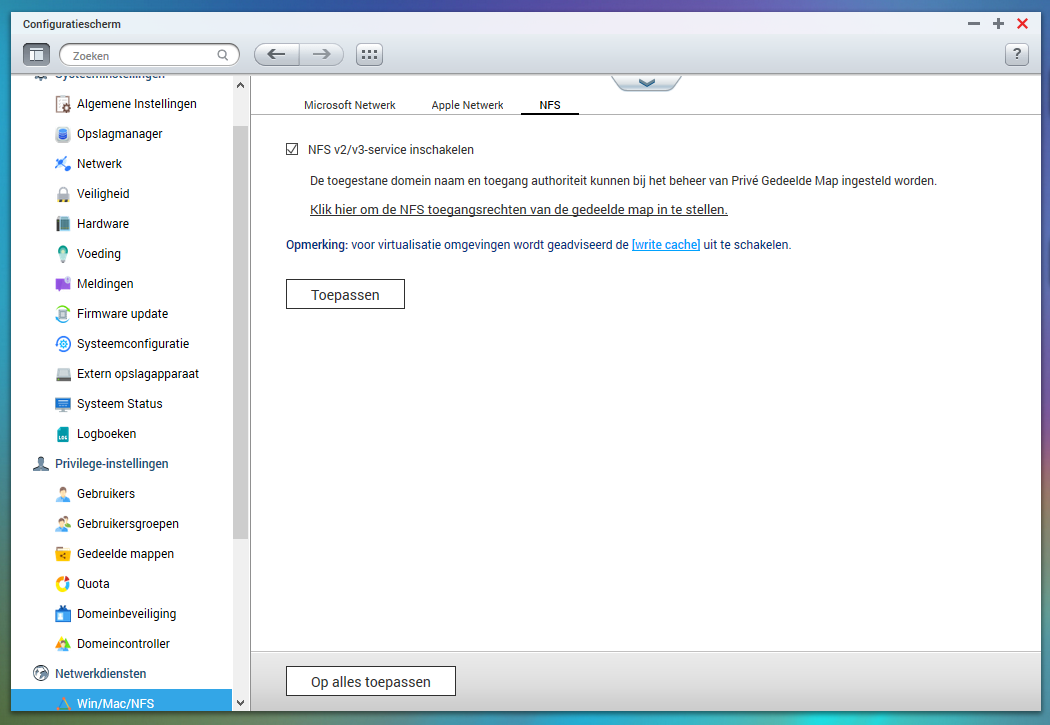Go back with the left arrow button
This screenshot has height=725, width=1050.
coord(277,54)
